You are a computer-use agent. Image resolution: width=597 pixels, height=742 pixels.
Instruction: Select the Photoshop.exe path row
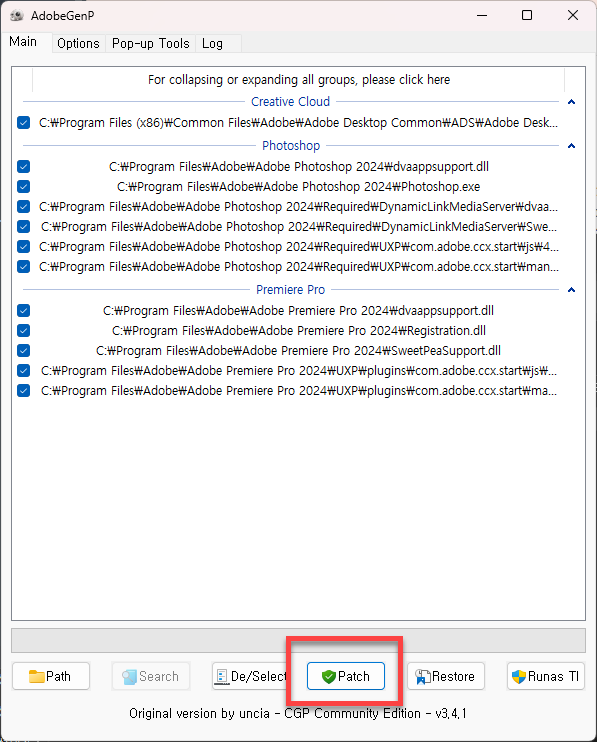298,186
